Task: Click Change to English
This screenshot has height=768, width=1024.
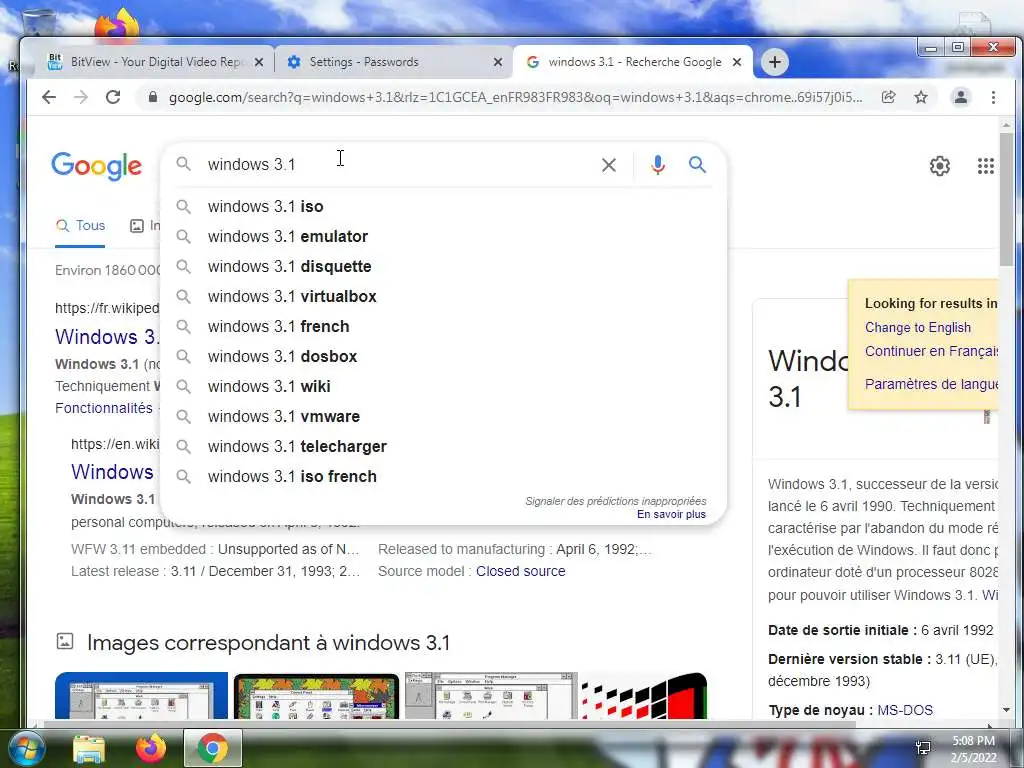Action: [918, 327]
